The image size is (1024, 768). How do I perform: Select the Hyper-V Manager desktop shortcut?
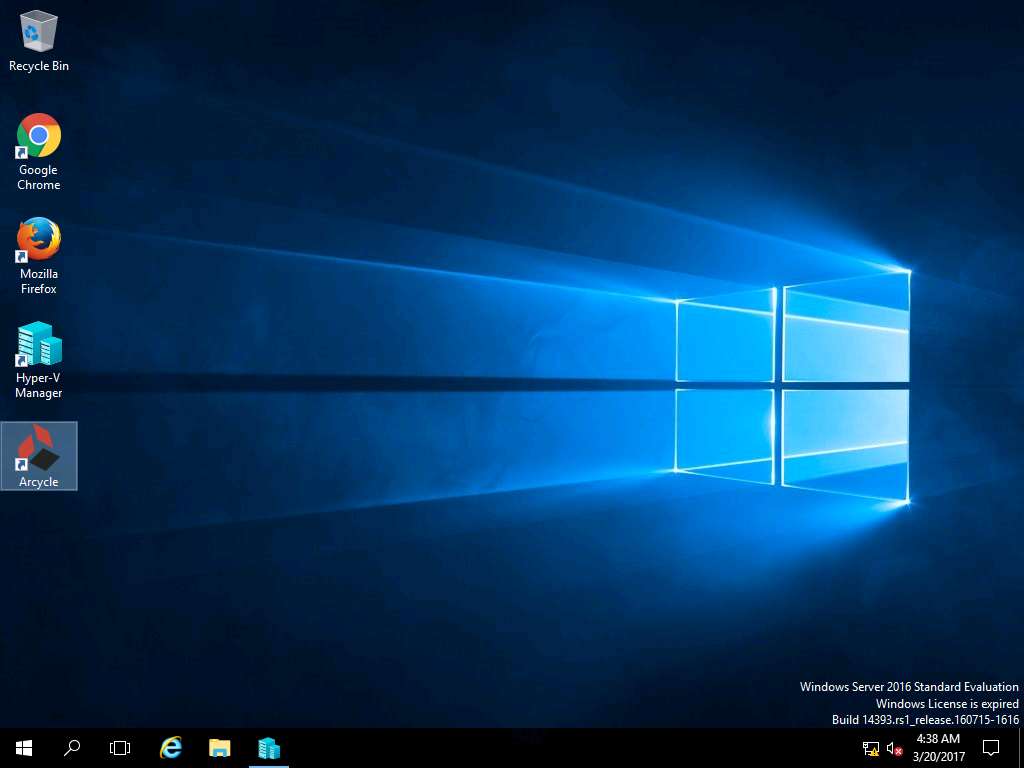click(x=39, y=360)
